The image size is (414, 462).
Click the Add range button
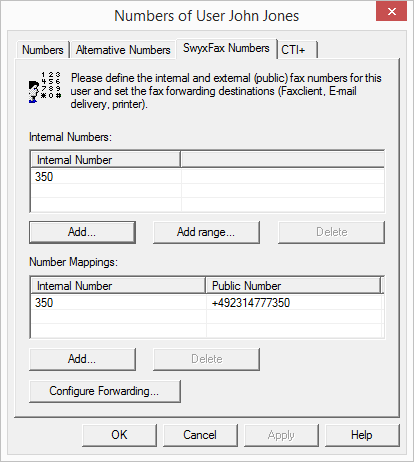206,232
